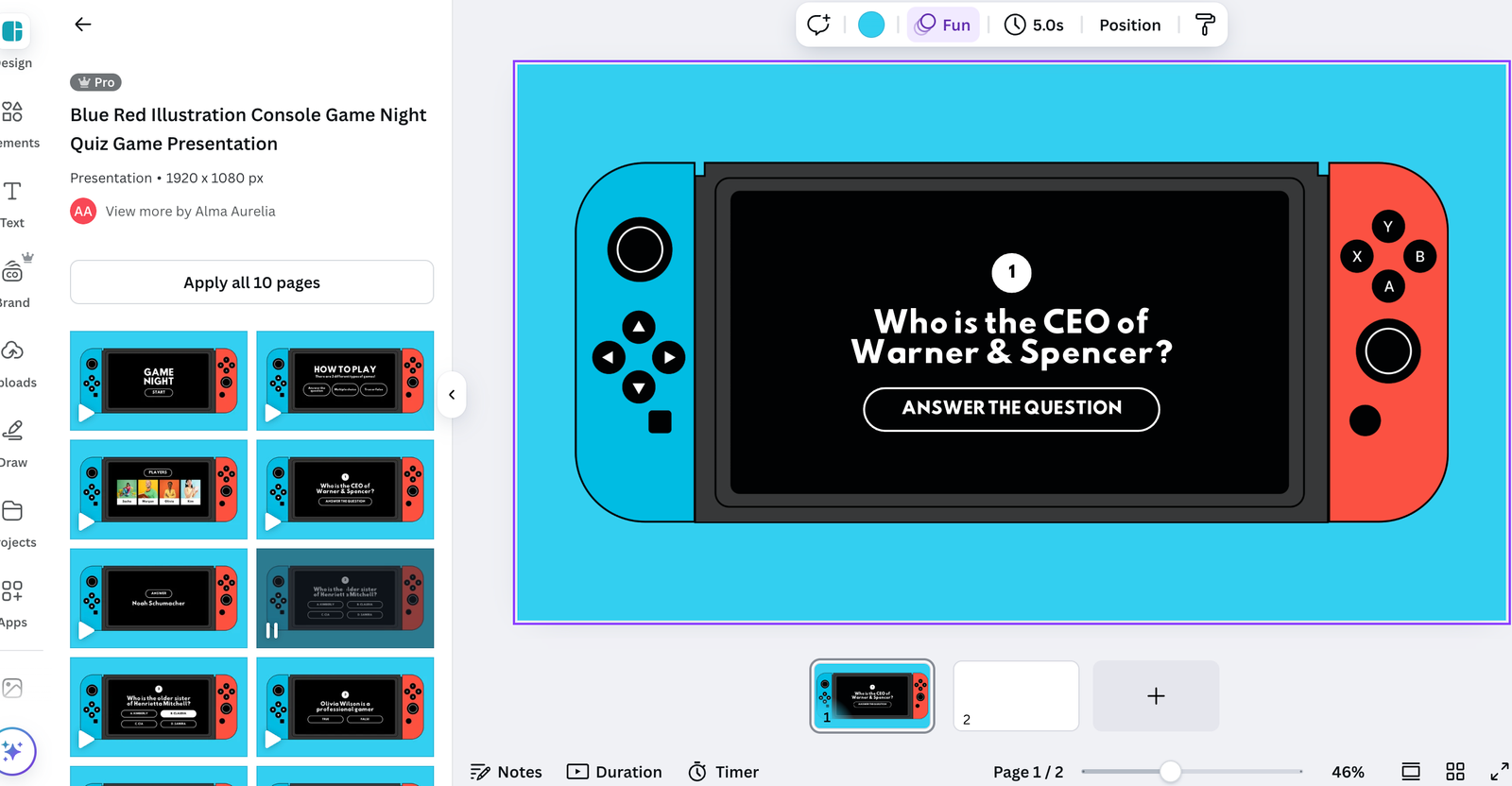Select the highlighted-answer older sister template thumbnail
The image size is (1512, 786).
[159, 707]
